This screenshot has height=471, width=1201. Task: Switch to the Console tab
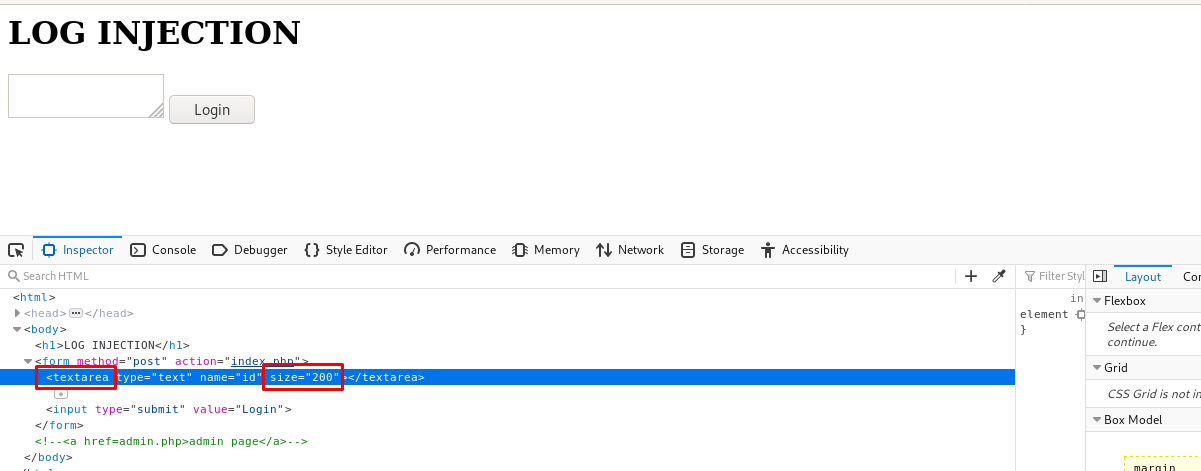click(x=163, y=250)
